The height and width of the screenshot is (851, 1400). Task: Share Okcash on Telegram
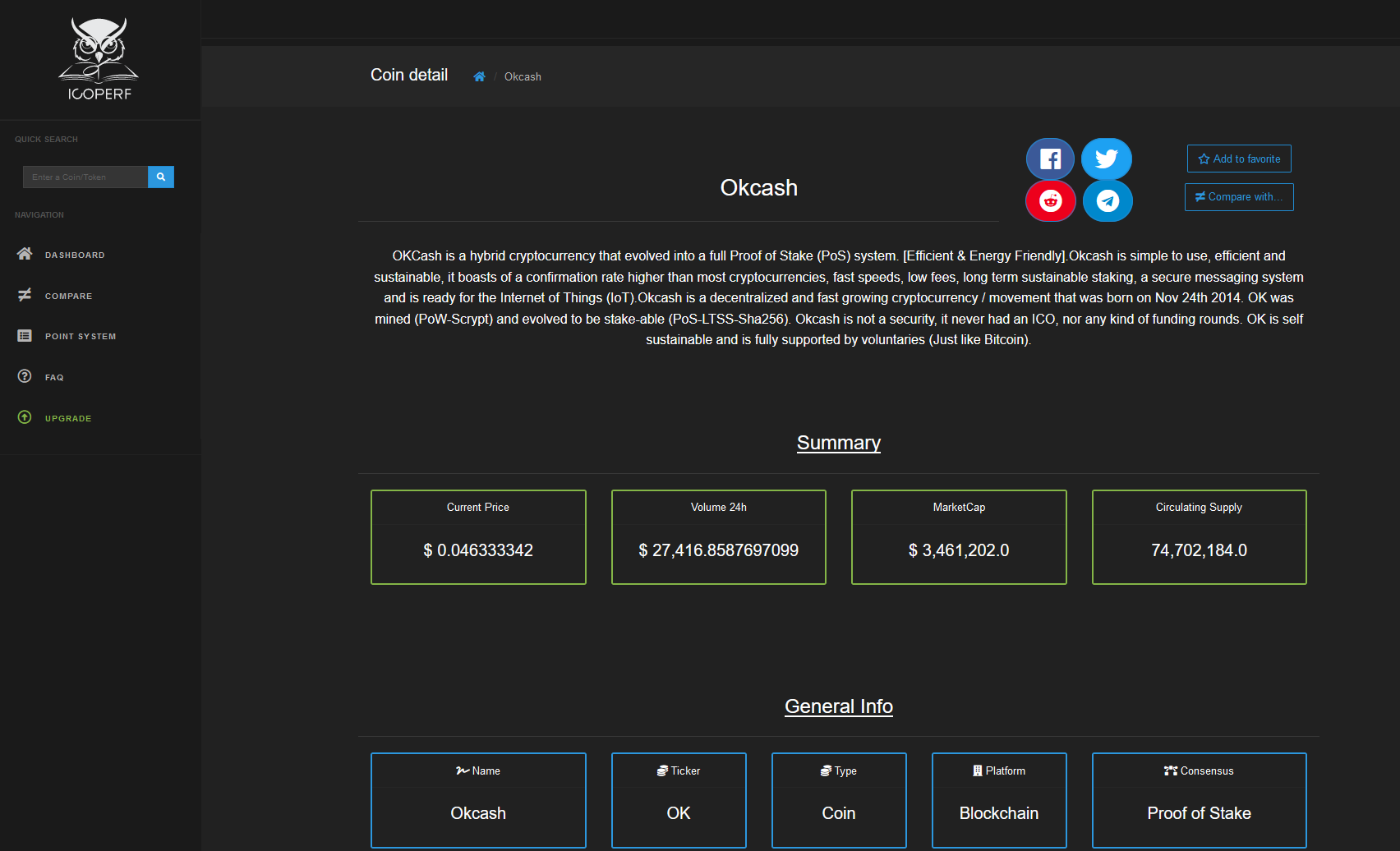tap(1108, 200)
